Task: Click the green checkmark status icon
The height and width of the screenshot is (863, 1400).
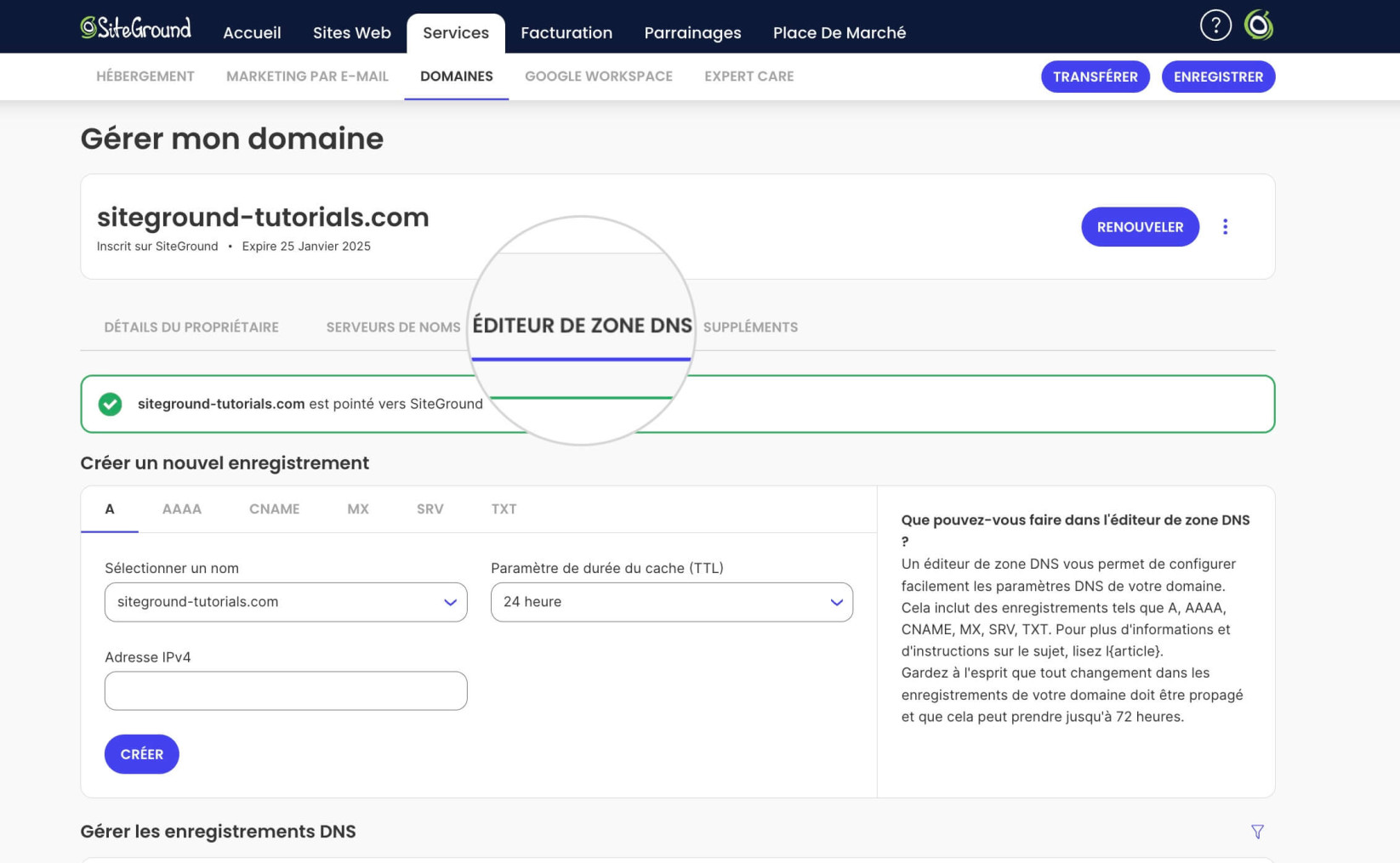Action: coord(110,404)
